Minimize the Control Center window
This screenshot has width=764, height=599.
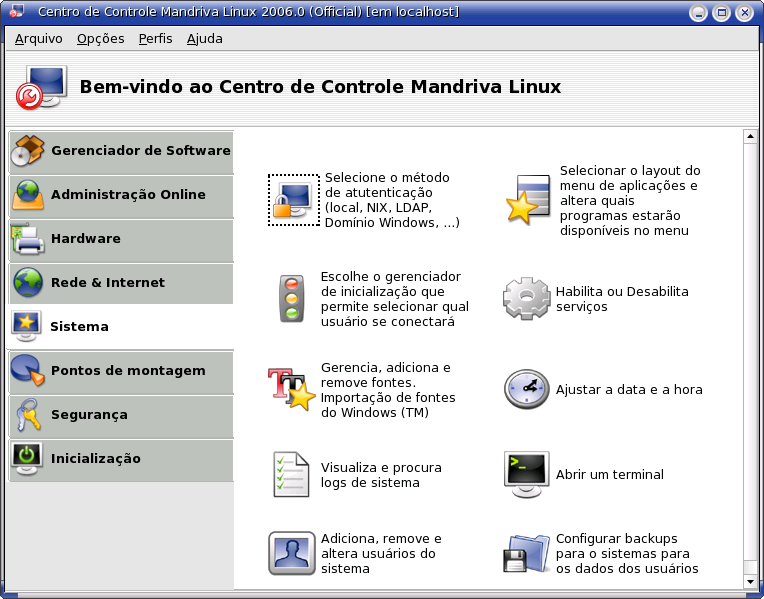(x=698, y=12)
